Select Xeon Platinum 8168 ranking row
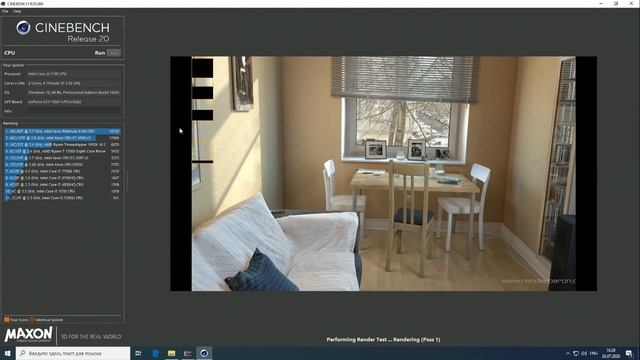This screenshot has width=640, height=360. (62, 131)
